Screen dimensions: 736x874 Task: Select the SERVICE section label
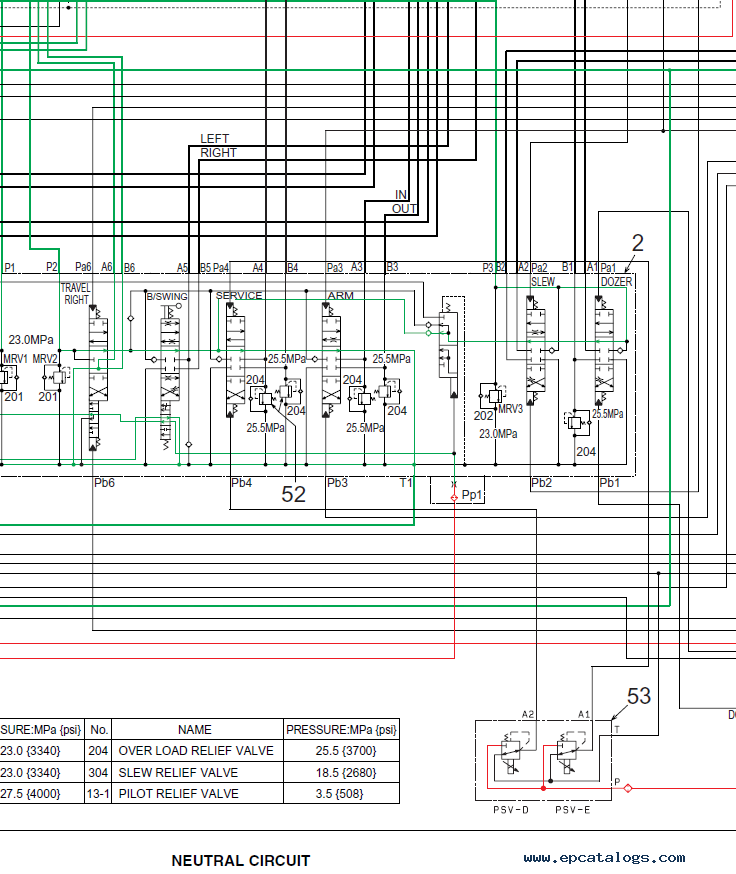click(x=239, y=295)
